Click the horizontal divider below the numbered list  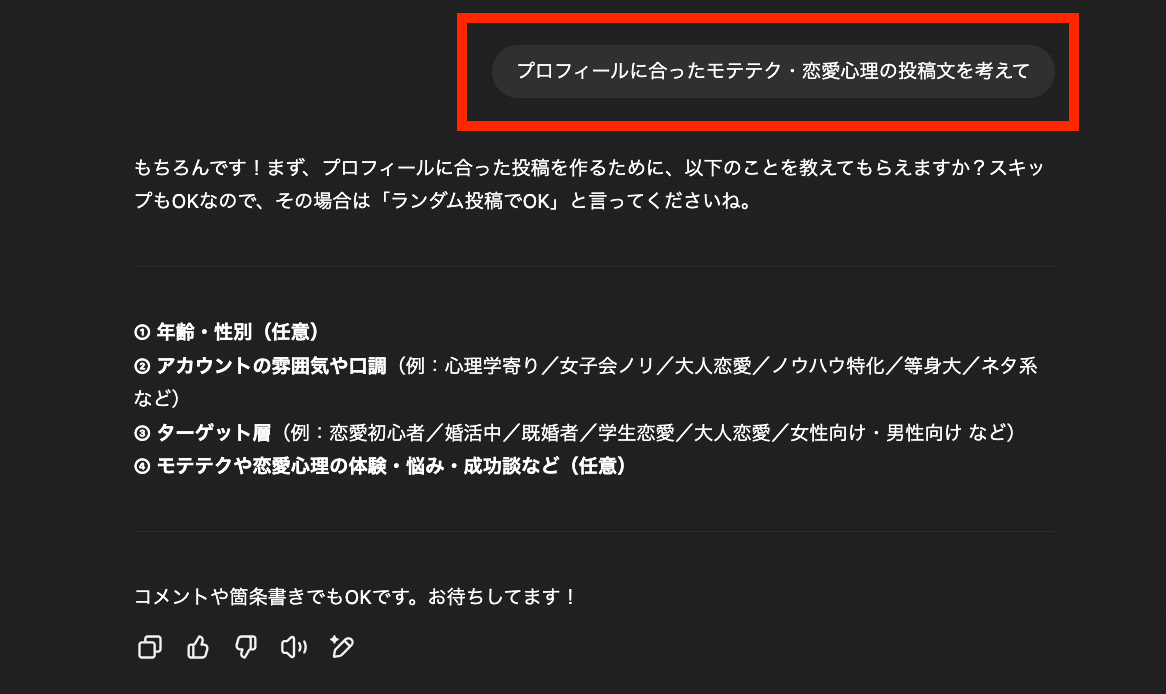coord(594,531)
